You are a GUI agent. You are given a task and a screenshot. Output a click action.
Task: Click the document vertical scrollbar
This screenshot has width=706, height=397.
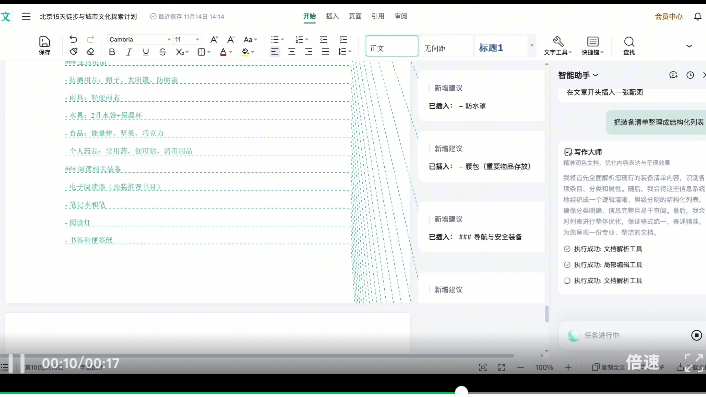[547, 314]
